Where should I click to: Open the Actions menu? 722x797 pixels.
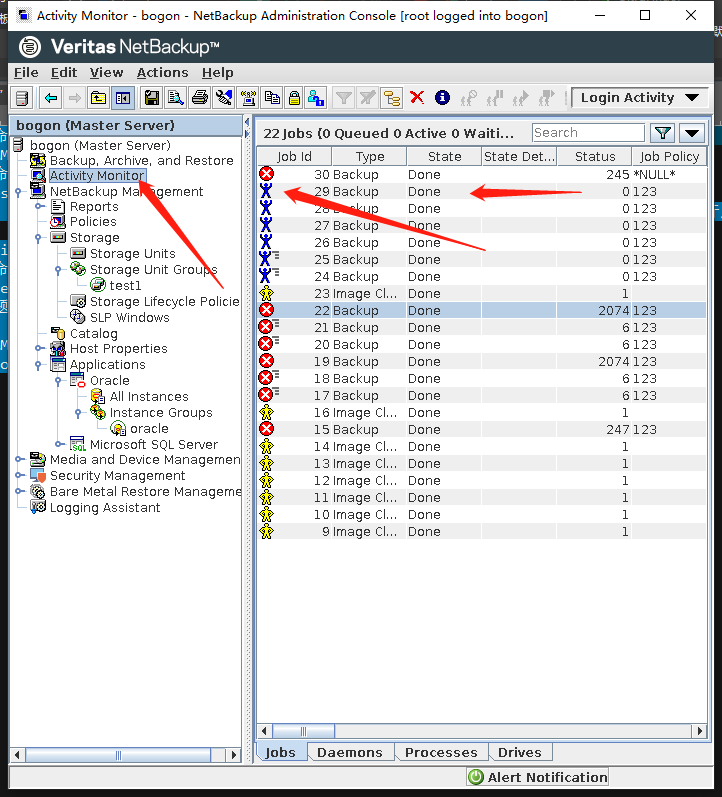(x=162, y=73)
